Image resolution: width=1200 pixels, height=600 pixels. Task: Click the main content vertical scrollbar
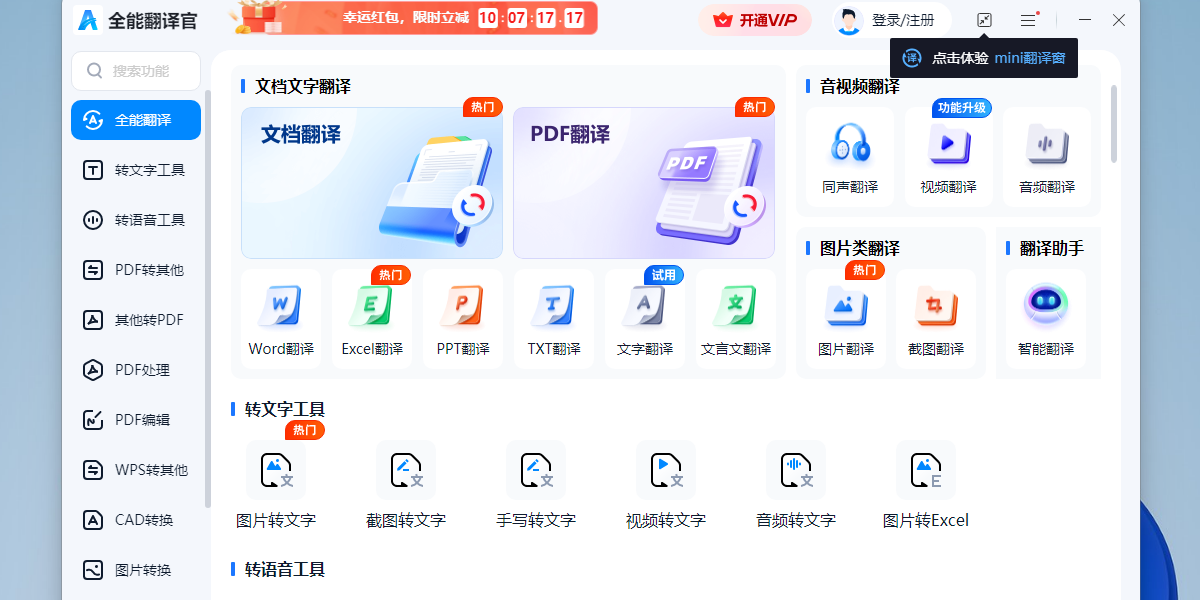tap(1113, 124)
